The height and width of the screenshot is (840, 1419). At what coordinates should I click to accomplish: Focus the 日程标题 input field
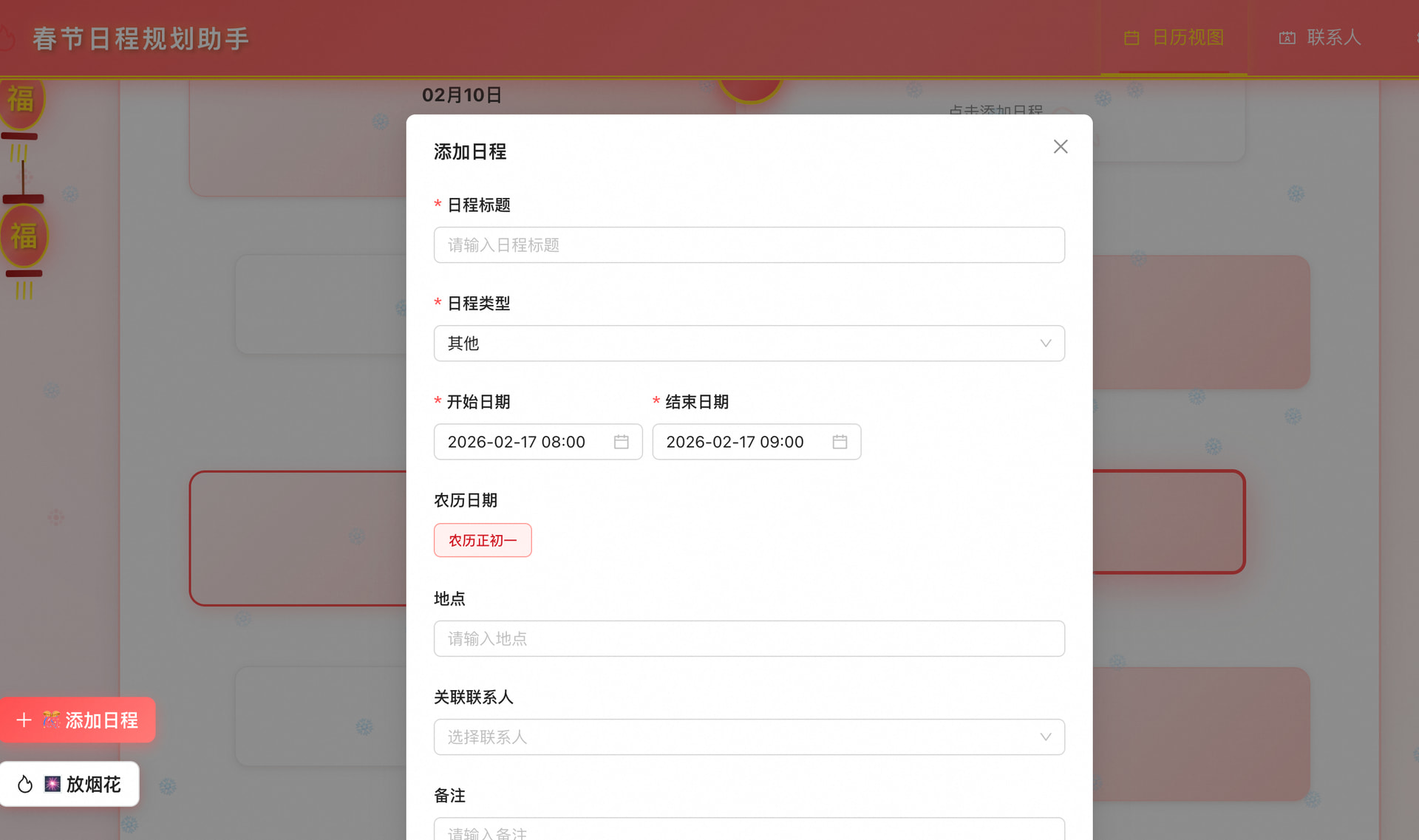point(749,245)
